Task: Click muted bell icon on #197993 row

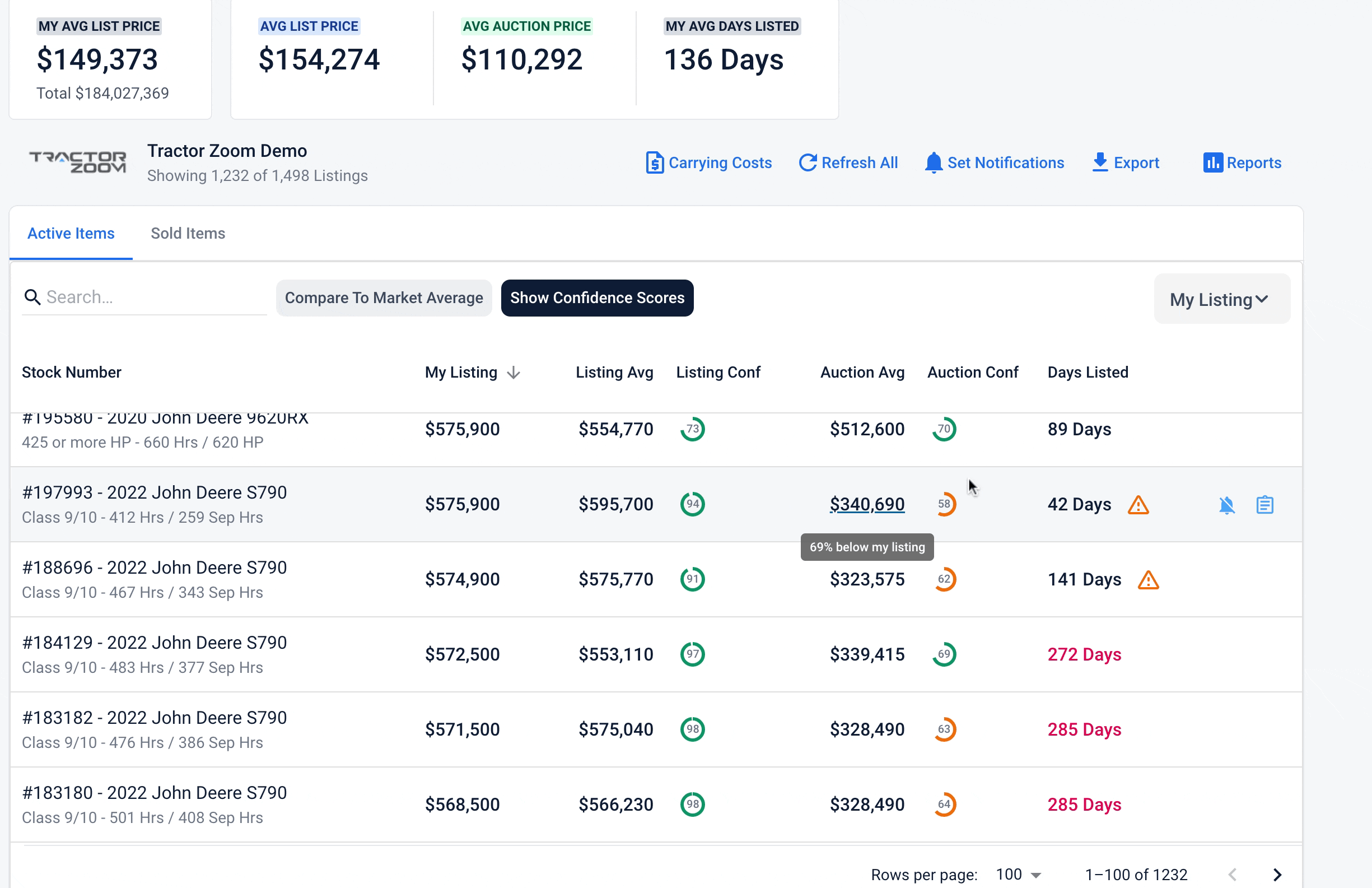Action: (1227, 505)
